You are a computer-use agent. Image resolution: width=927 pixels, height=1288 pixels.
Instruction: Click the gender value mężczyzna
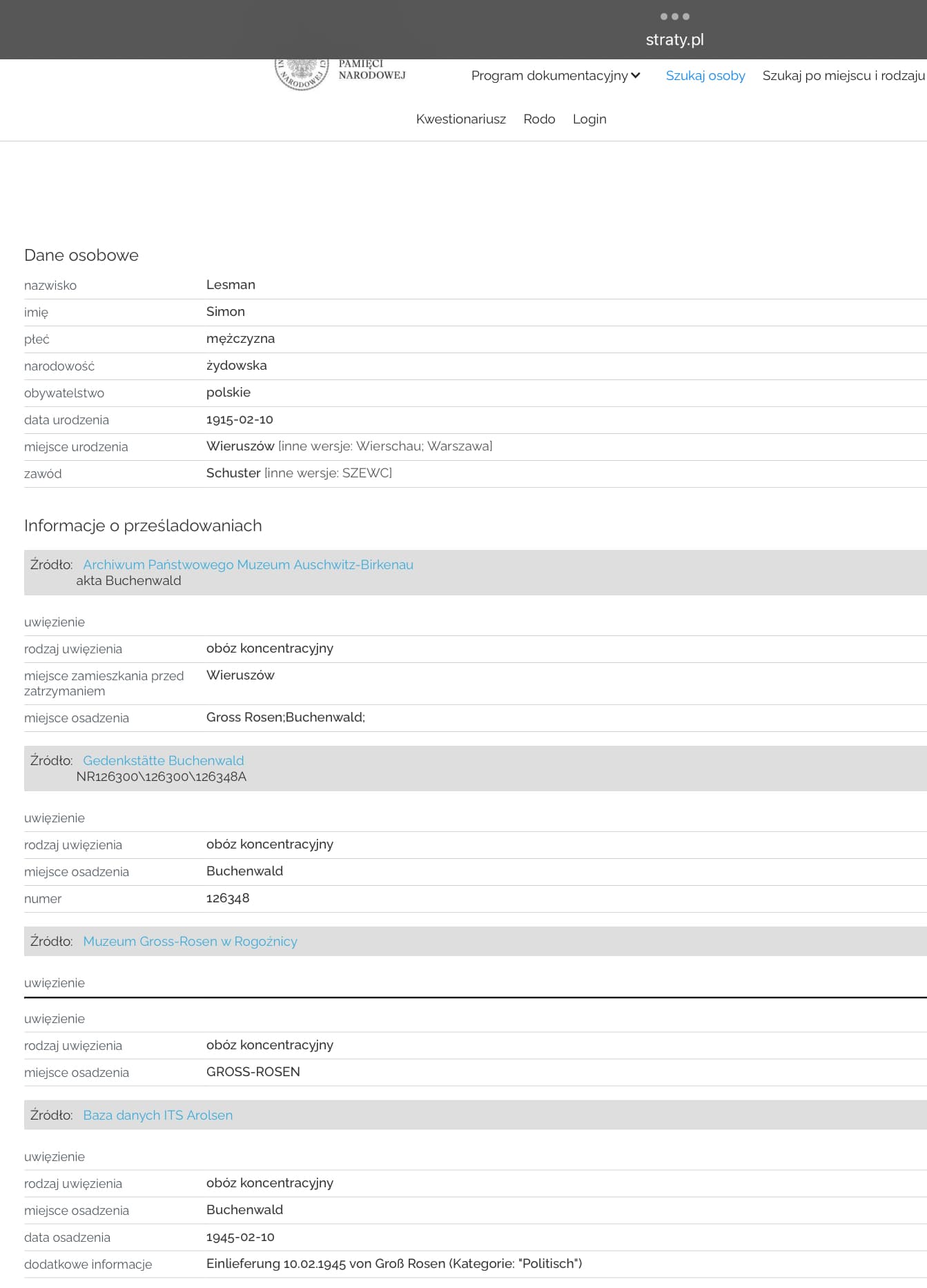pos(240,339)
